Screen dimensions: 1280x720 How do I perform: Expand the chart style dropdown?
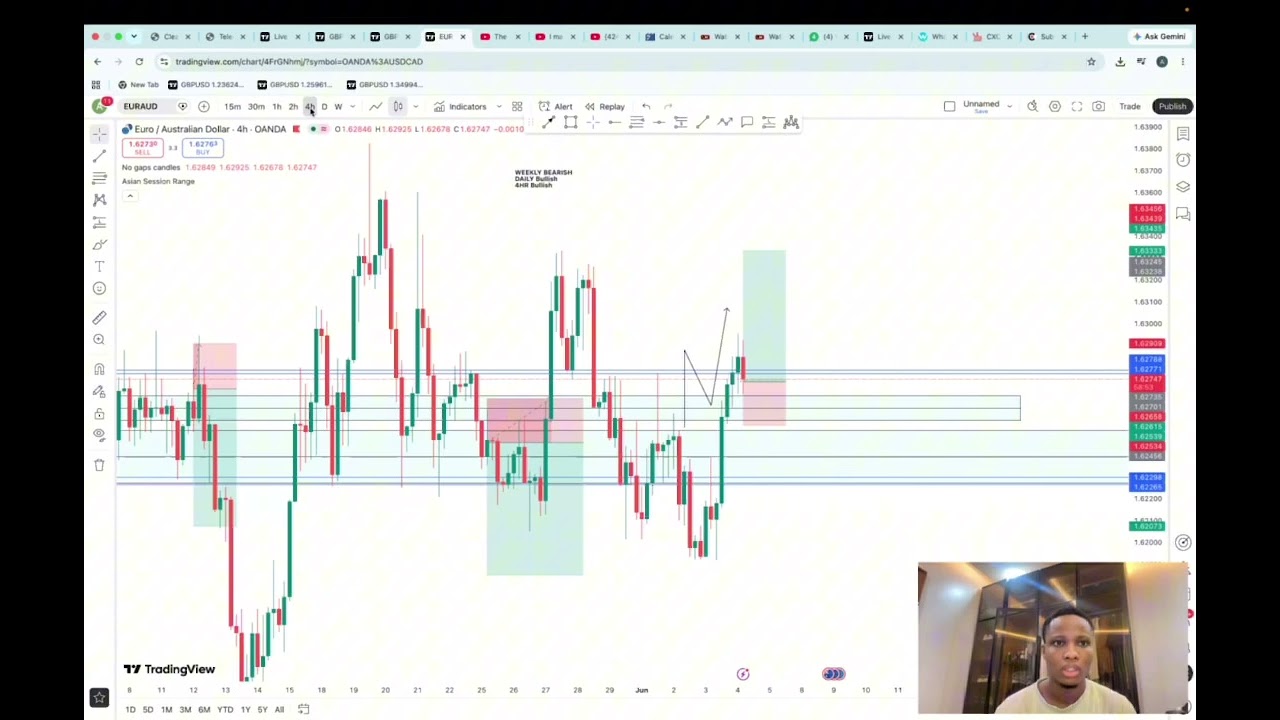[x=415, y=107]
